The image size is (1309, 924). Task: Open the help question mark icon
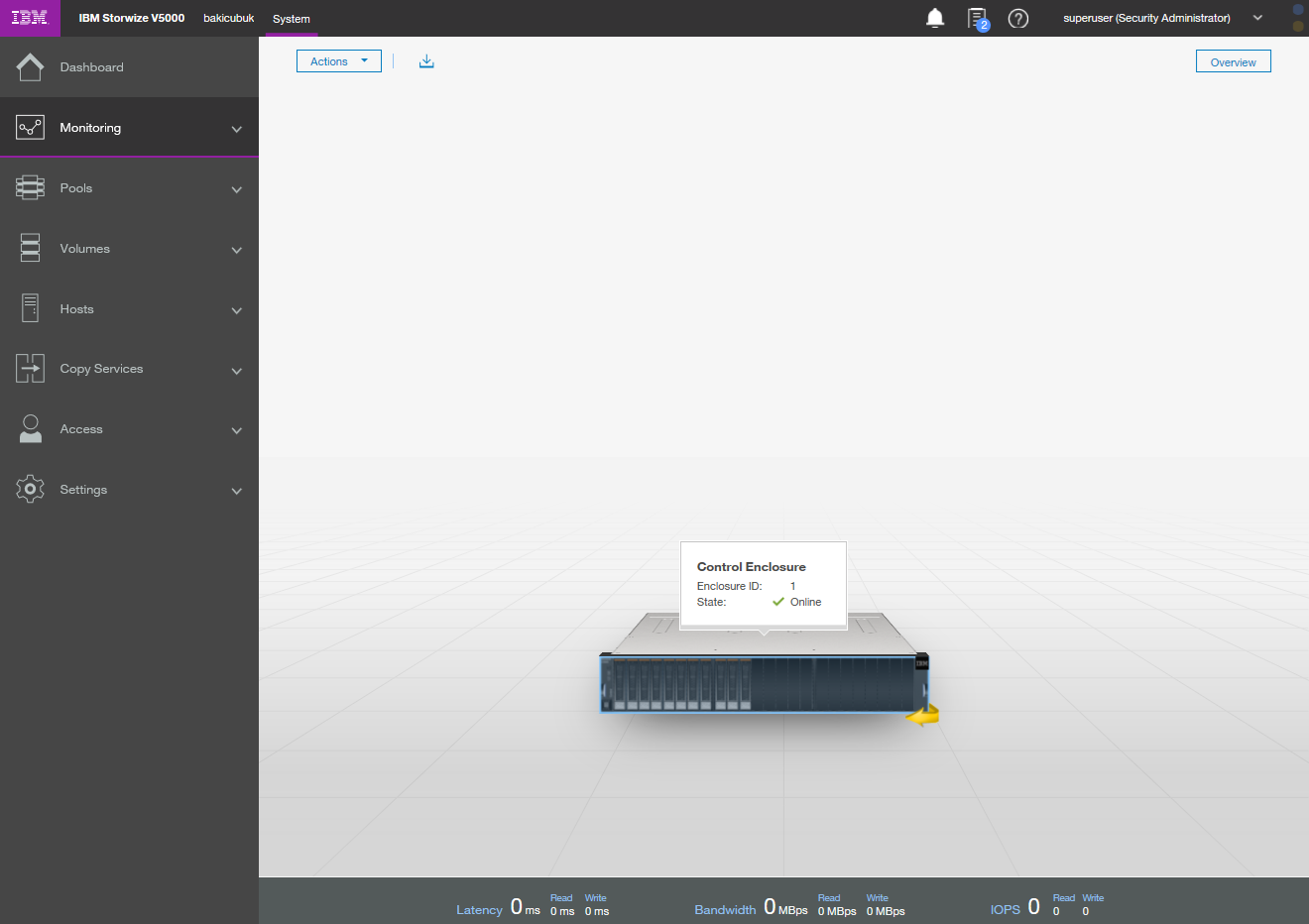coord(1018,18)
